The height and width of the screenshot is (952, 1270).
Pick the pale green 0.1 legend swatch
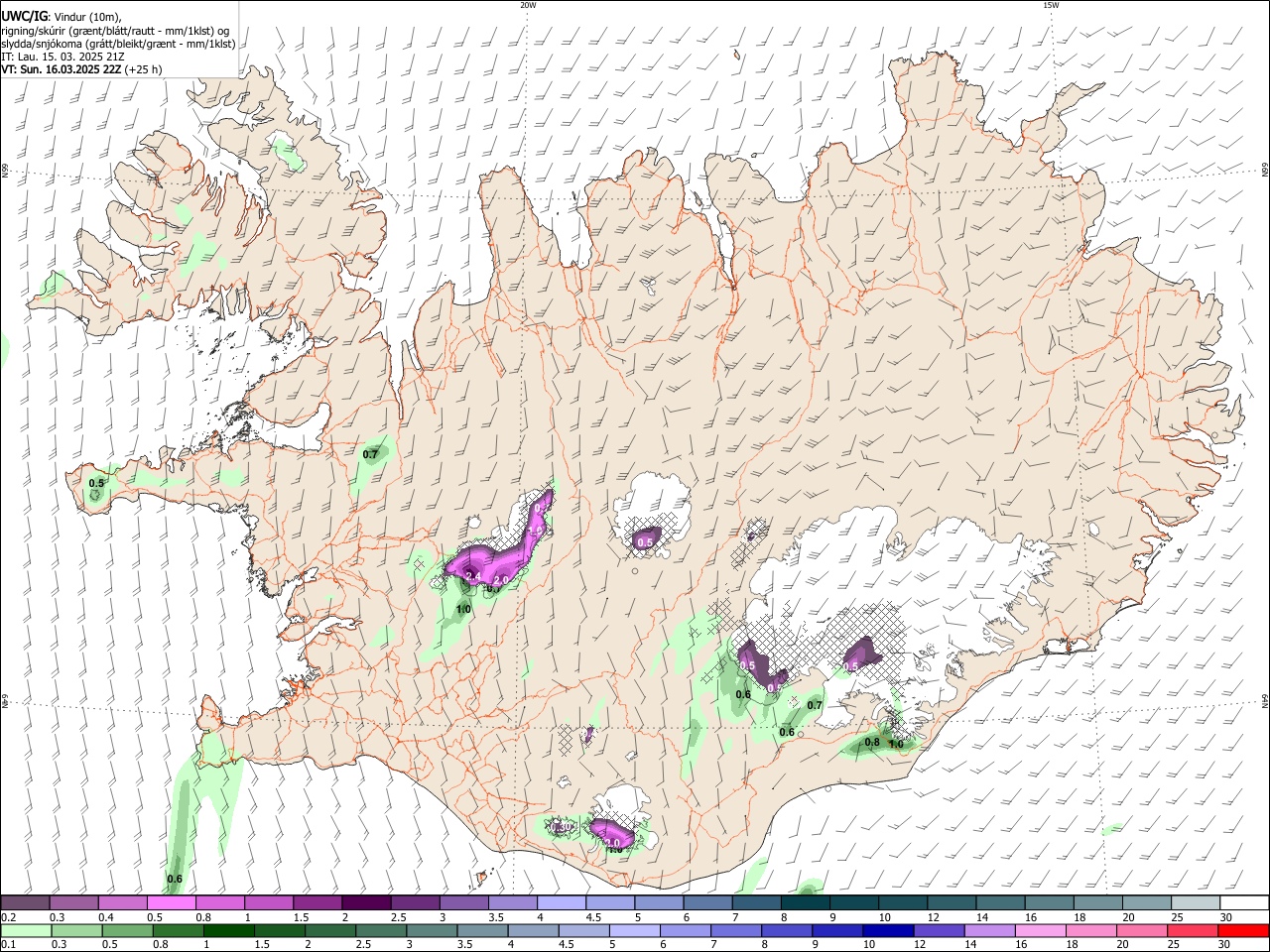pos(26,930)
